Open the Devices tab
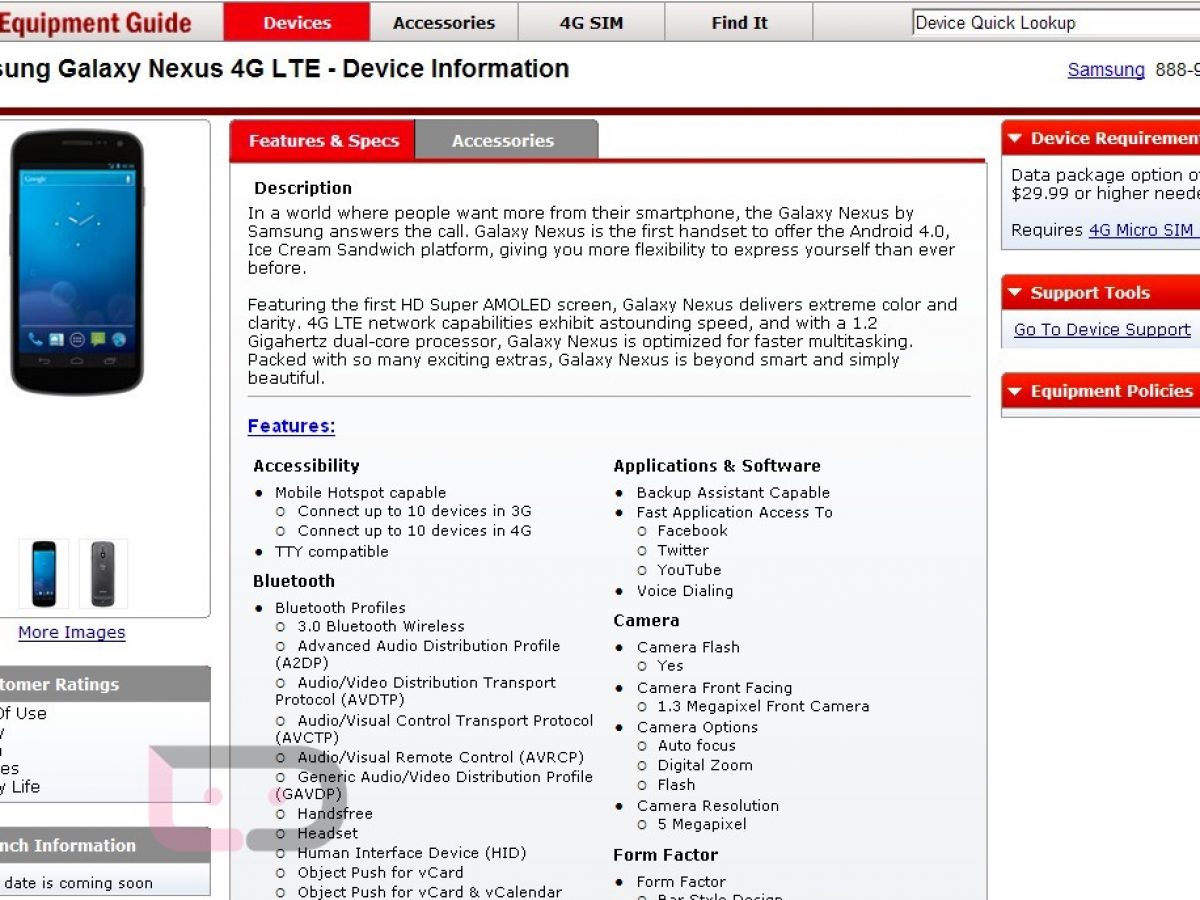Image resolution: width=1200 pixels, height=900 pixels. (297, 22)
